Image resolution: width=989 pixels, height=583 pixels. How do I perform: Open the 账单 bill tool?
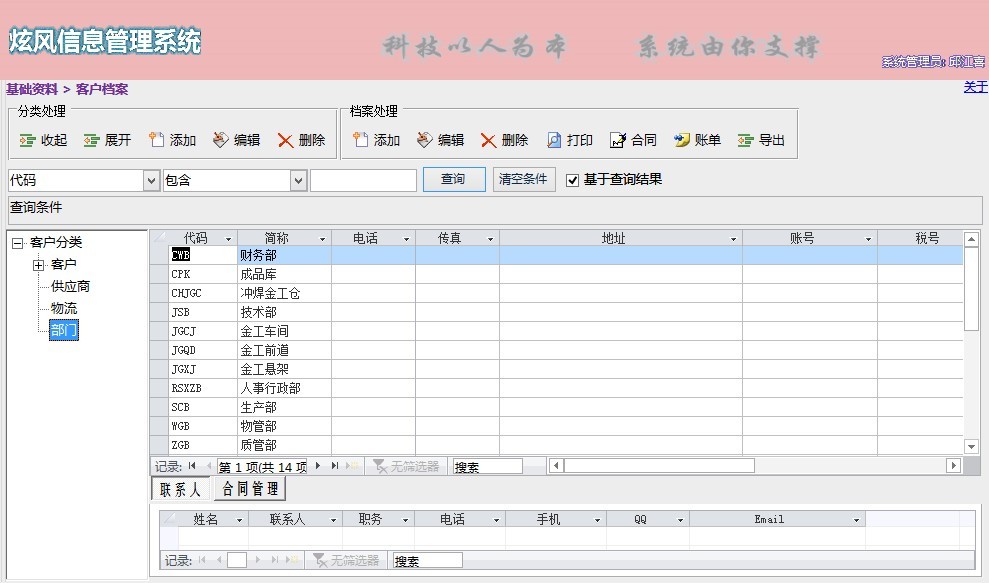[x=698, y=140]
